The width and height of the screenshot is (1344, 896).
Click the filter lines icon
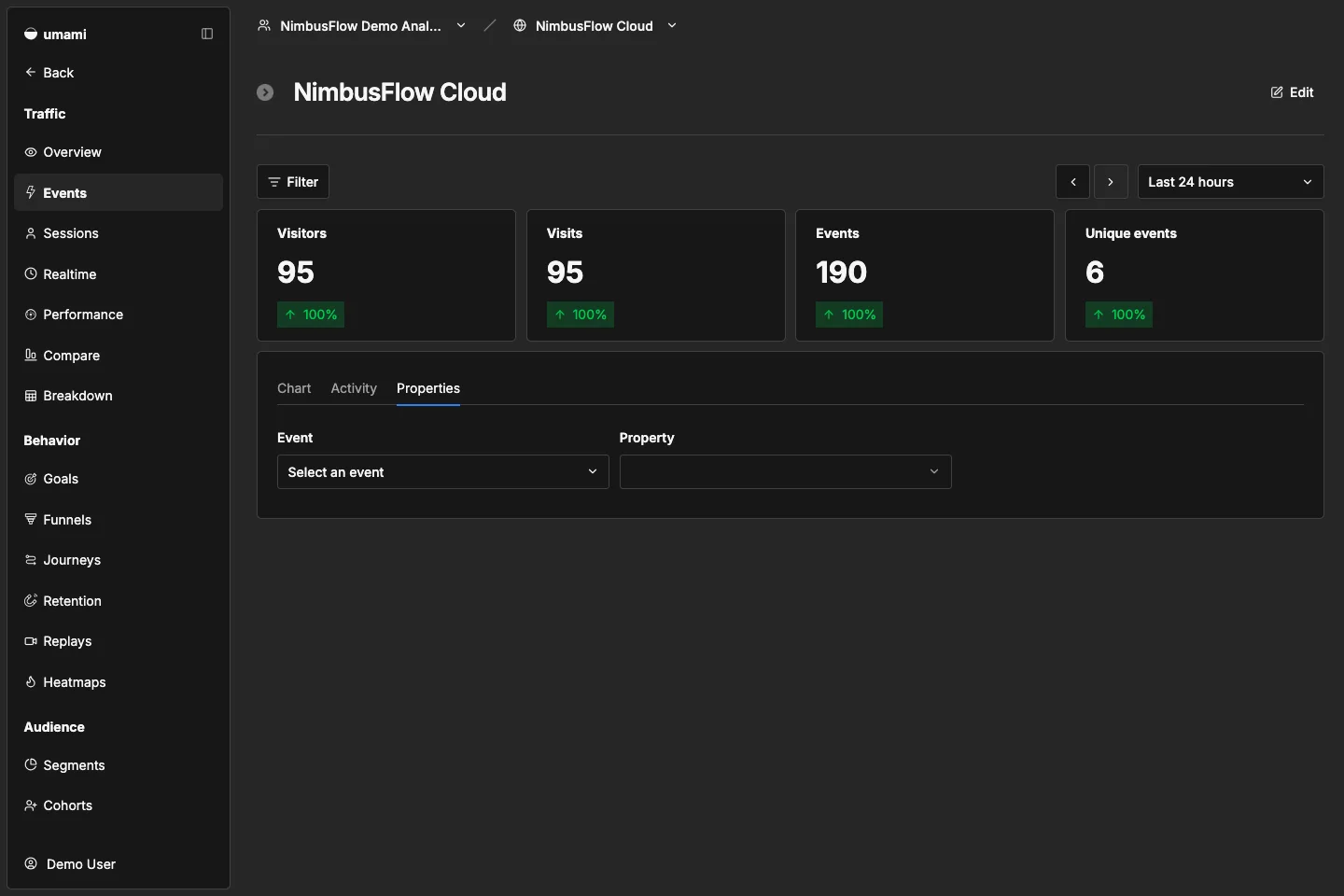(274, 182)
